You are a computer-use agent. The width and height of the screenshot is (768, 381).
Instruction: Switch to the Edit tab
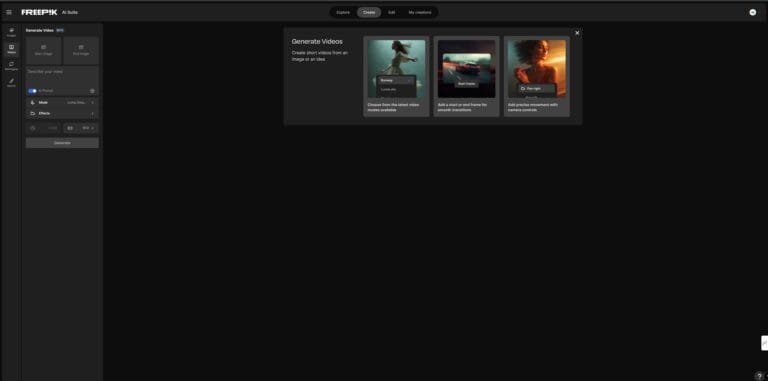point(391,12)
